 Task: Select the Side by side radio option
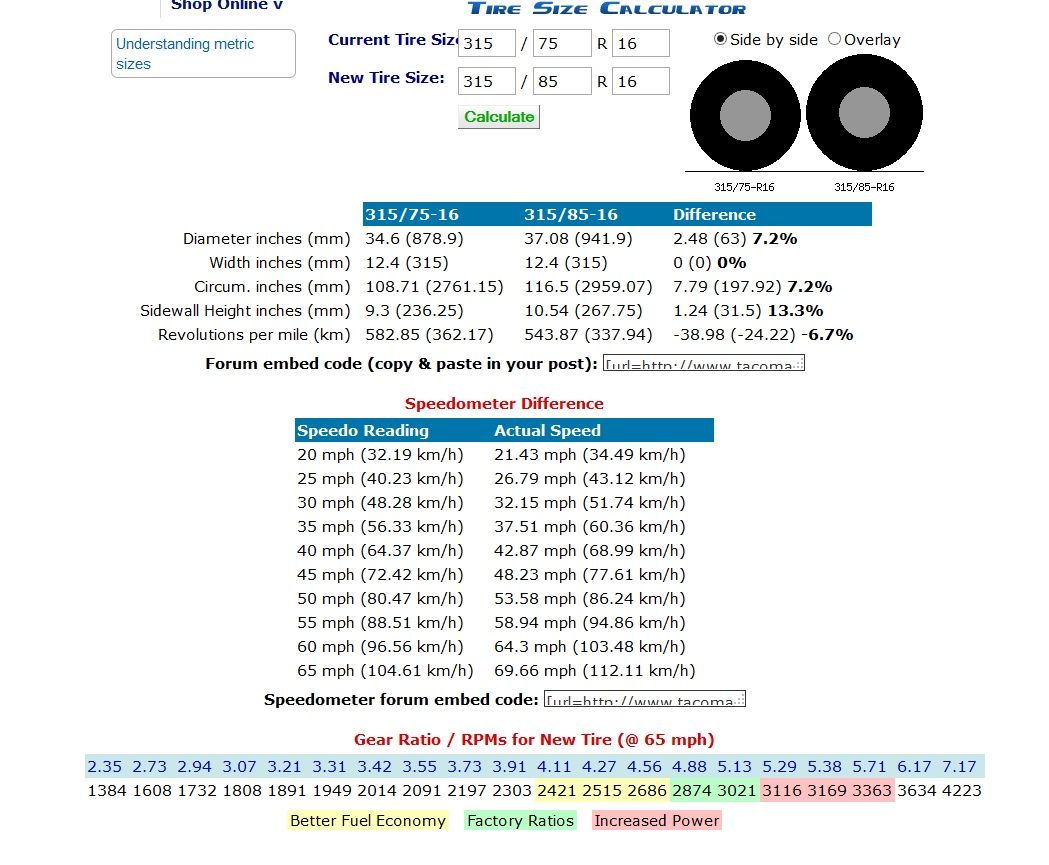click(720, 40)
